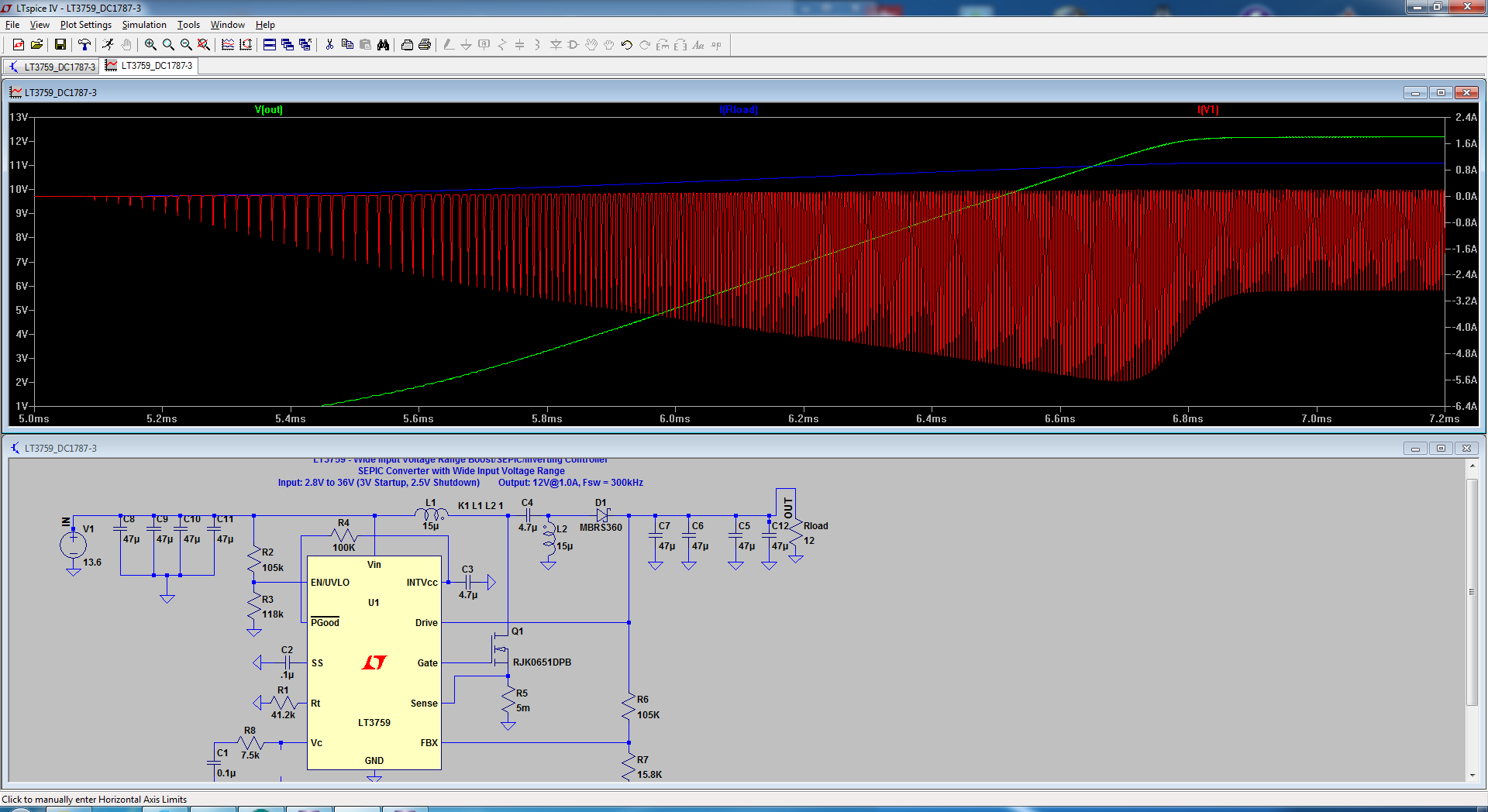This screenshot has height=812, width=1488.
Task: Click the V1 source value 13.6
Action: (x=92, y=563)
